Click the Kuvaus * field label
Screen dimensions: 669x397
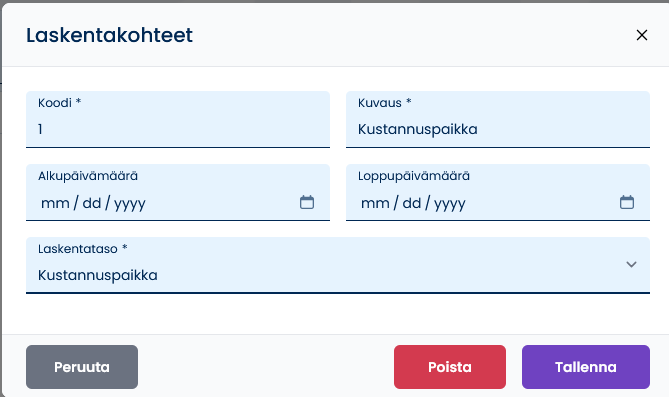[384, 103]
